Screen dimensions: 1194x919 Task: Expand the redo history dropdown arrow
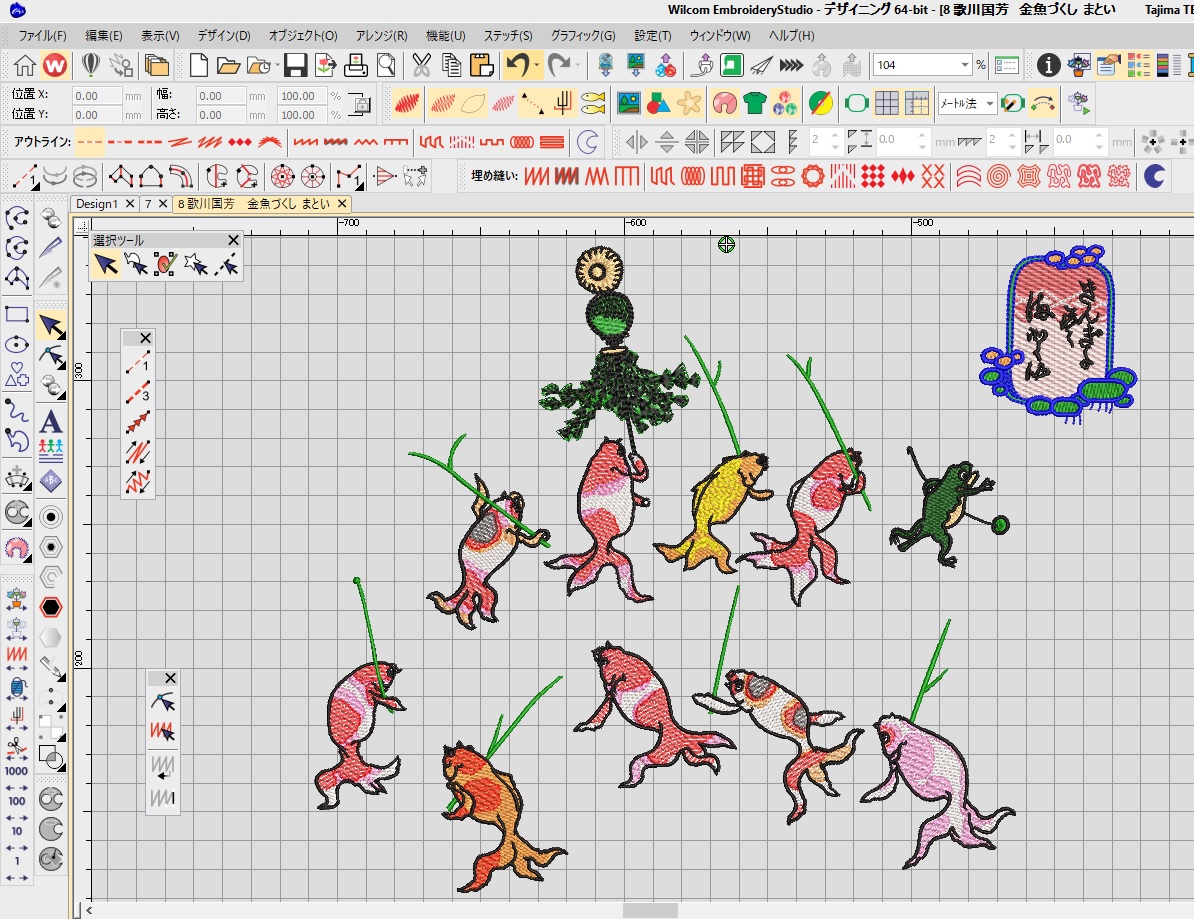click(x=576, y=65)
